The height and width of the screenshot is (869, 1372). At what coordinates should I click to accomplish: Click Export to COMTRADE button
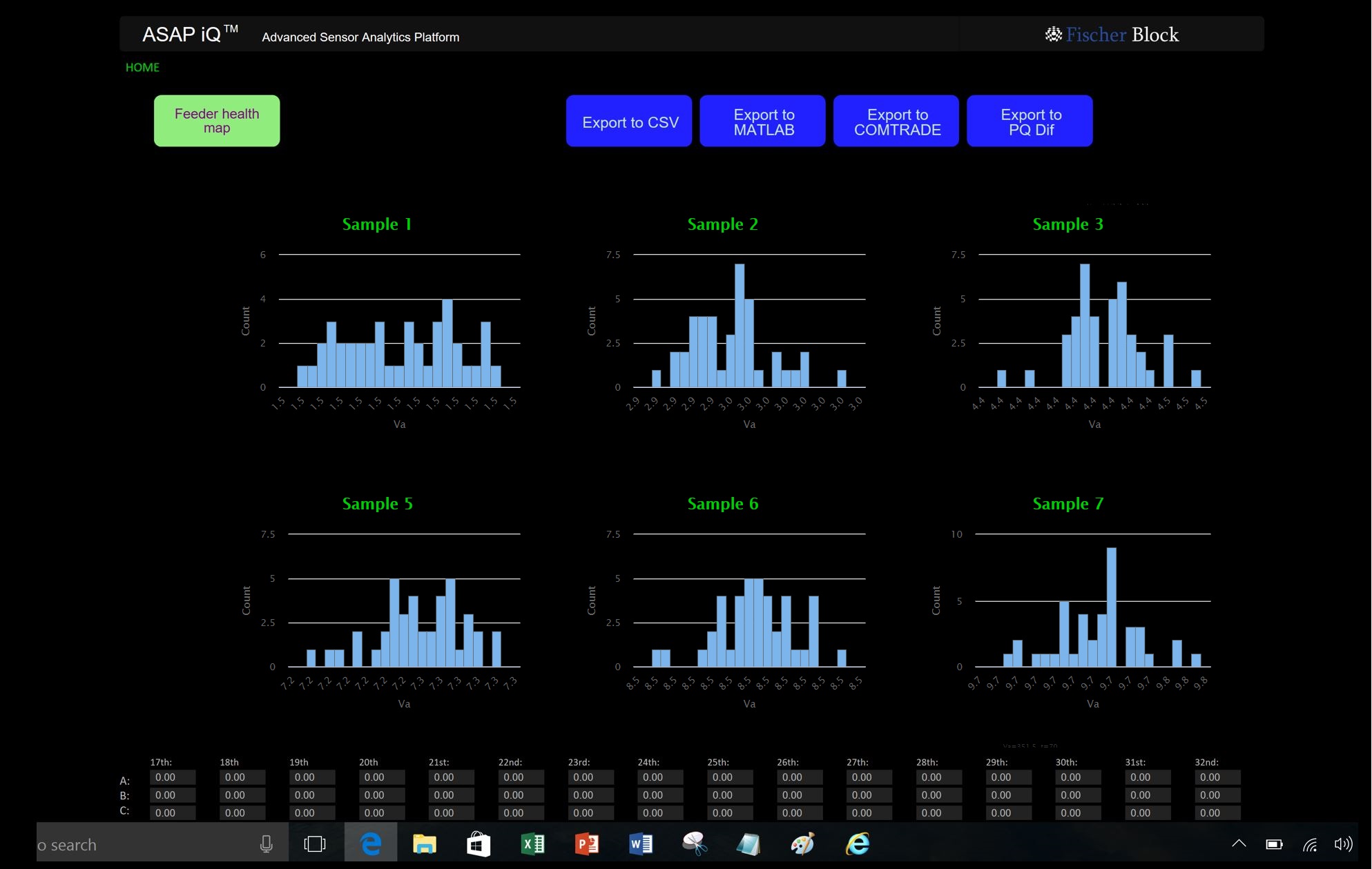point(896,121)
